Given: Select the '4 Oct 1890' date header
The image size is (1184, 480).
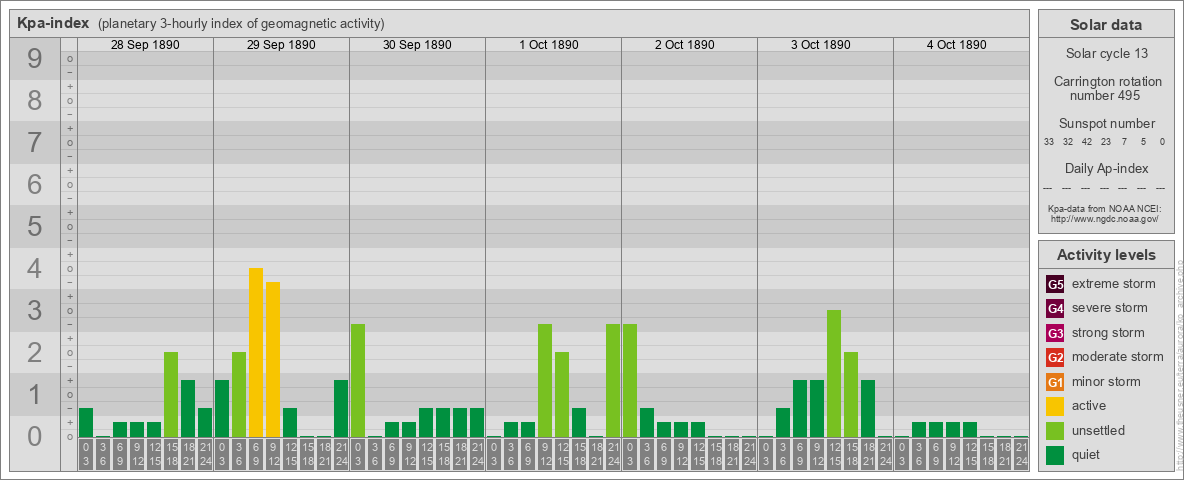Looking at the screenshot, I should point(957,45).
